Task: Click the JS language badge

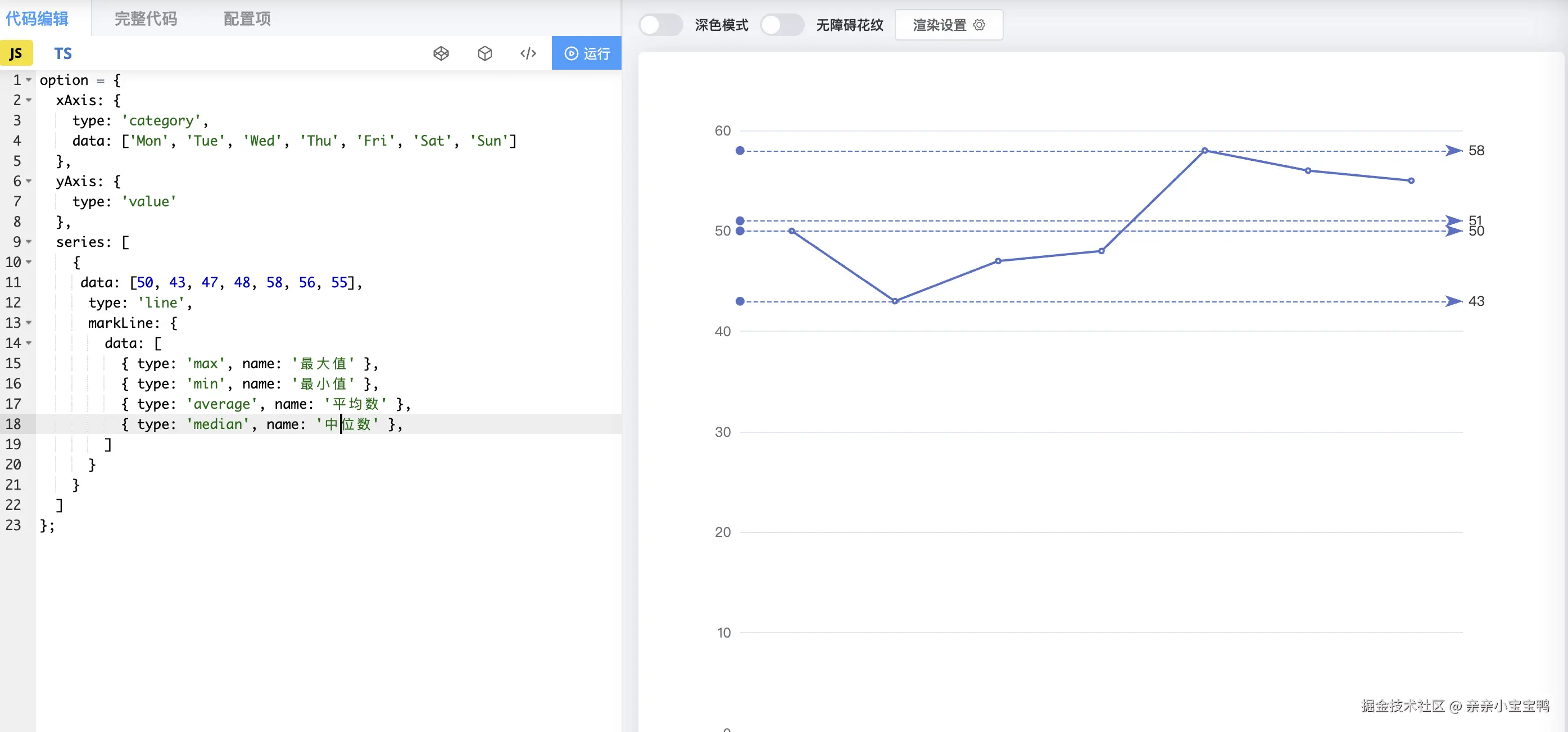Action: click(16, 53)
